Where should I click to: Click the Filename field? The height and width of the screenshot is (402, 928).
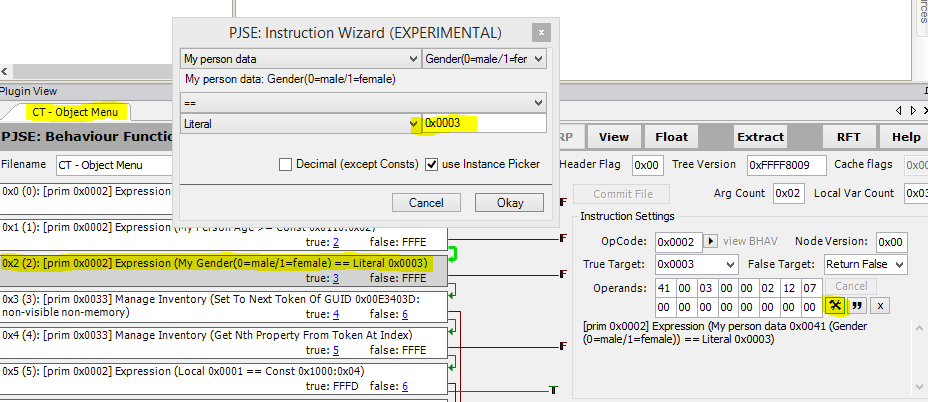[x=115, y=166]
